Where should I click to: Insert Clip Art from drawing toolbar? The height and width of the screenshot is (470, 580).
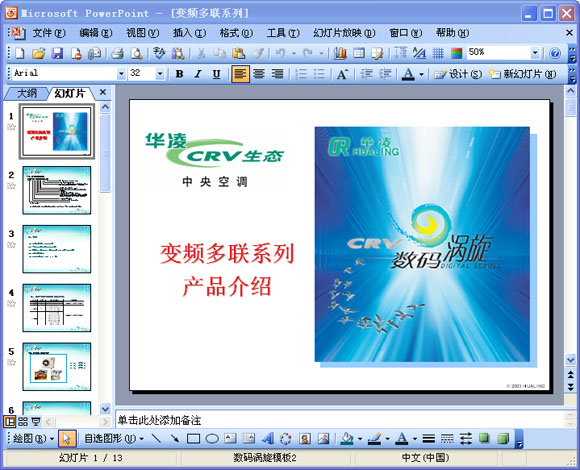305,439
